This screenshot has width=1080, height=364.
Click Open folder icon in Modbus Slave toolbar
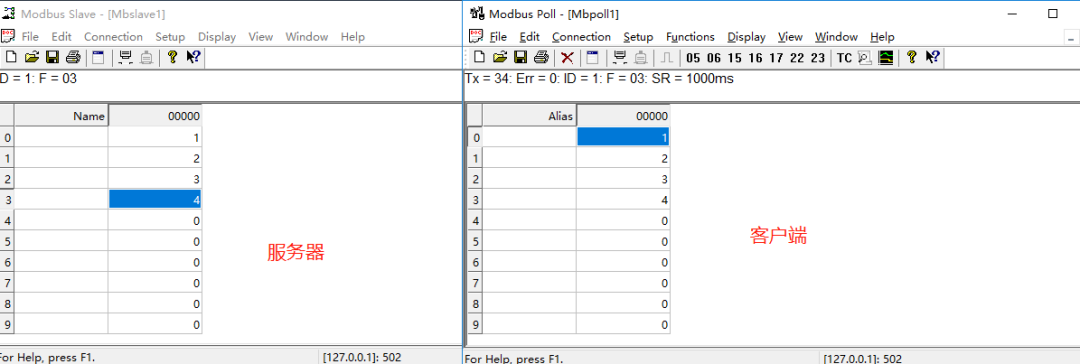click(32, 57)
